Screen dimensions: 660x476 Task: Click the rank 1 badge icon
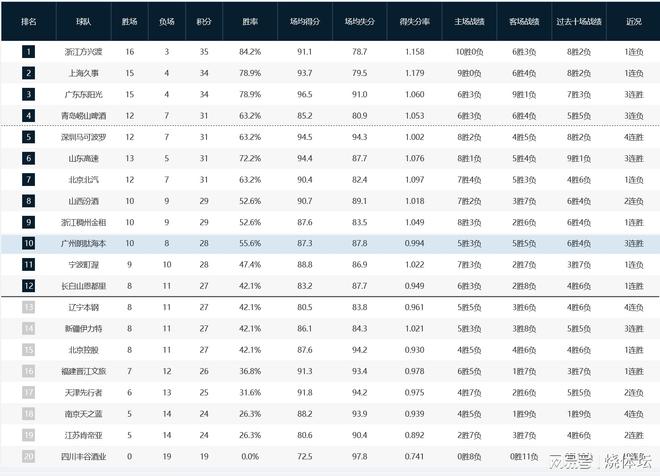(x=29, y=51)
